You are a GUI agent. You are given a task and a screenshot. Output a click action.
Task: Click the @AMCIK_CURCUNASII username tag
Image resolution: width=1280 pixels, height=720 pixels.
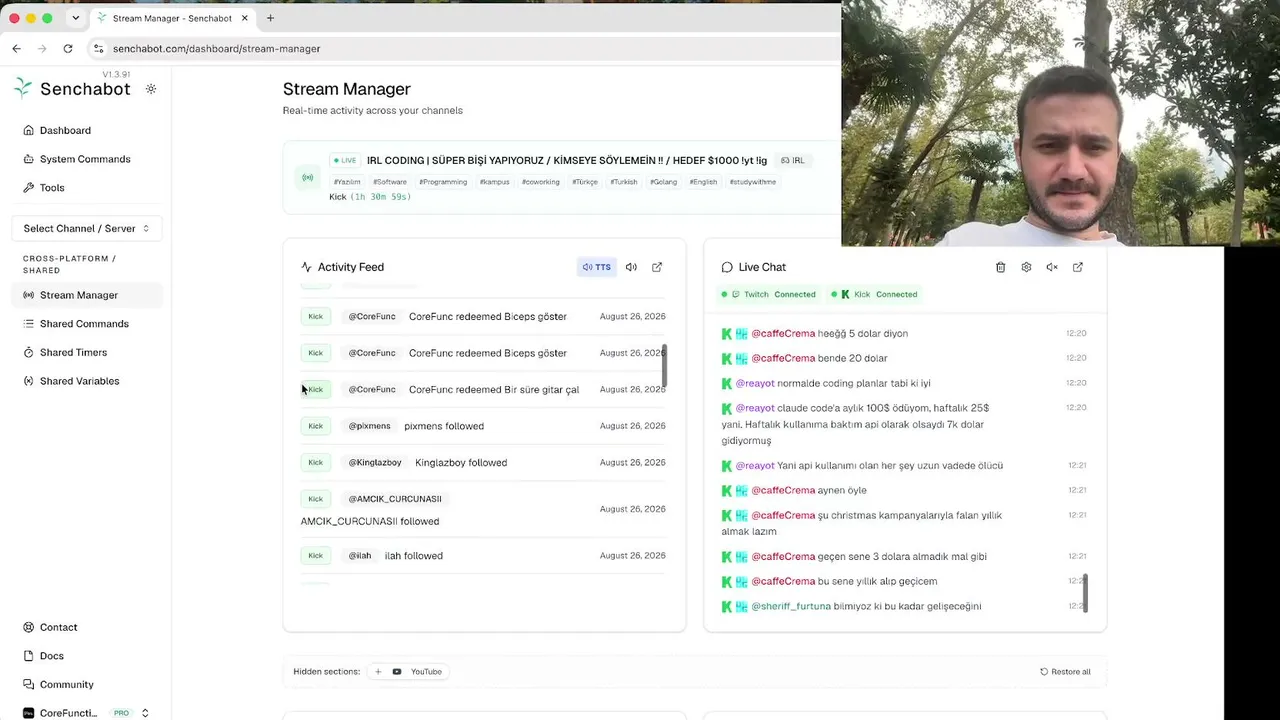(x=395, y=499)
